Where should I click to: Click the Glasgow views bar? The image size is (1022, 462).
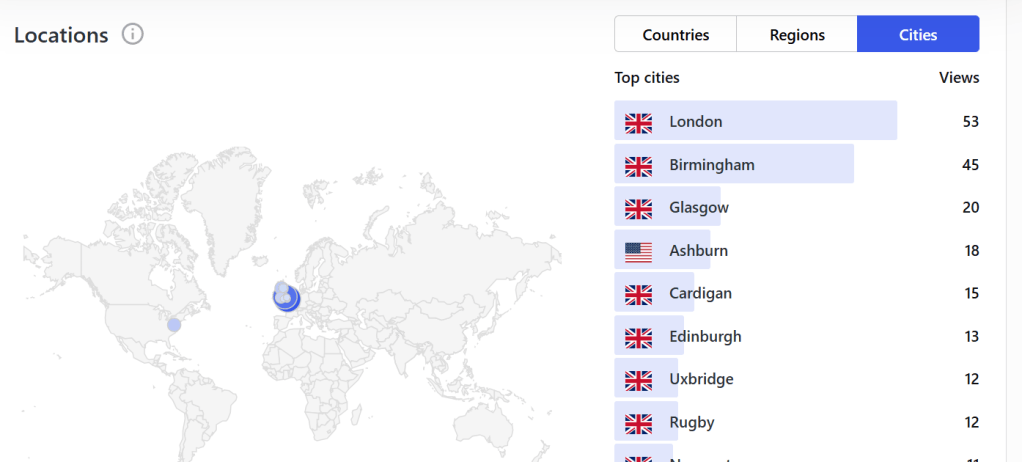[x=700, y=208]
